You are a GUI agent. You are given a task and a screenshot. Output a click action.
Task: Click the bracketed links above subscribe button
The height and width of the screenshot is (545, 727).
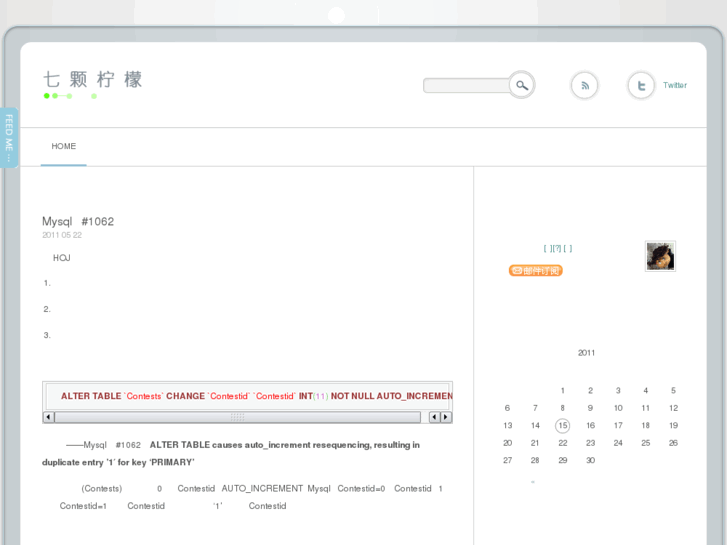558,249
